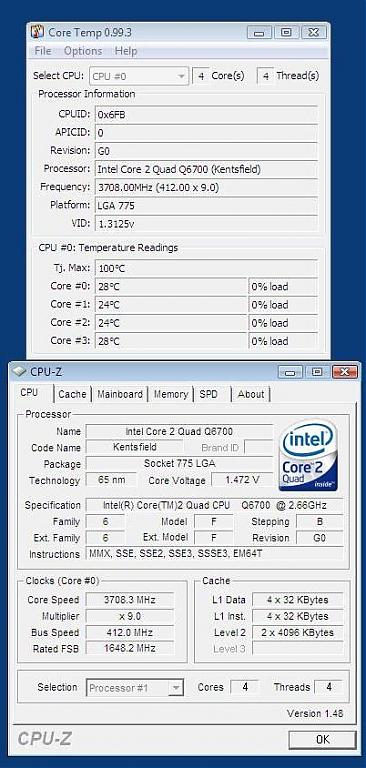366x768 pixels.
Task: Click the Core Temp thermometer title icon
Action: click(x=37, y=32)
